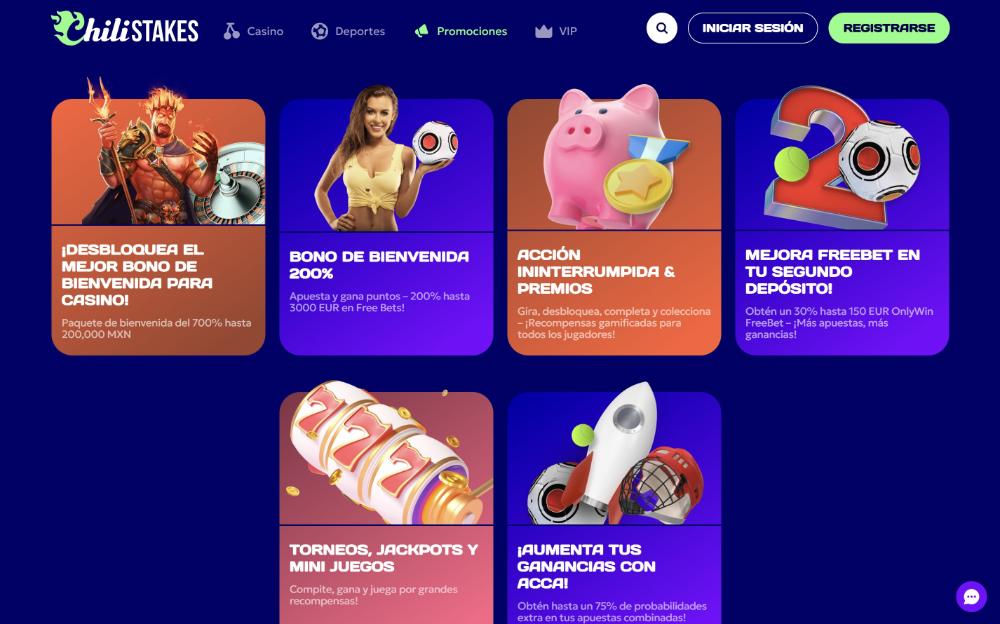Open Torneos, Jackpots y Mini Juegos card
The width and height of the screenshot is (1000, 624).
386,508
